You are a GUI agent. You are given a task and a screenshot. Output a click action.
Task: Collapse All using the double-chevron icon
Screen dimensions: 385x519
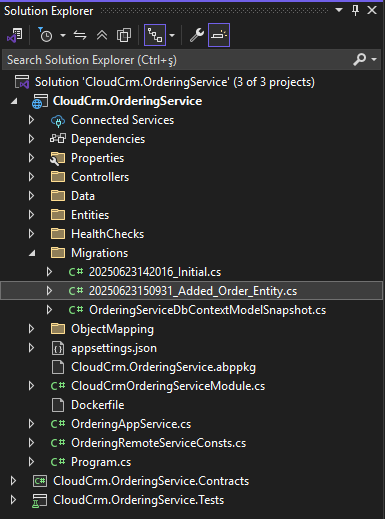pyautogui.click(x=102, y=35)
